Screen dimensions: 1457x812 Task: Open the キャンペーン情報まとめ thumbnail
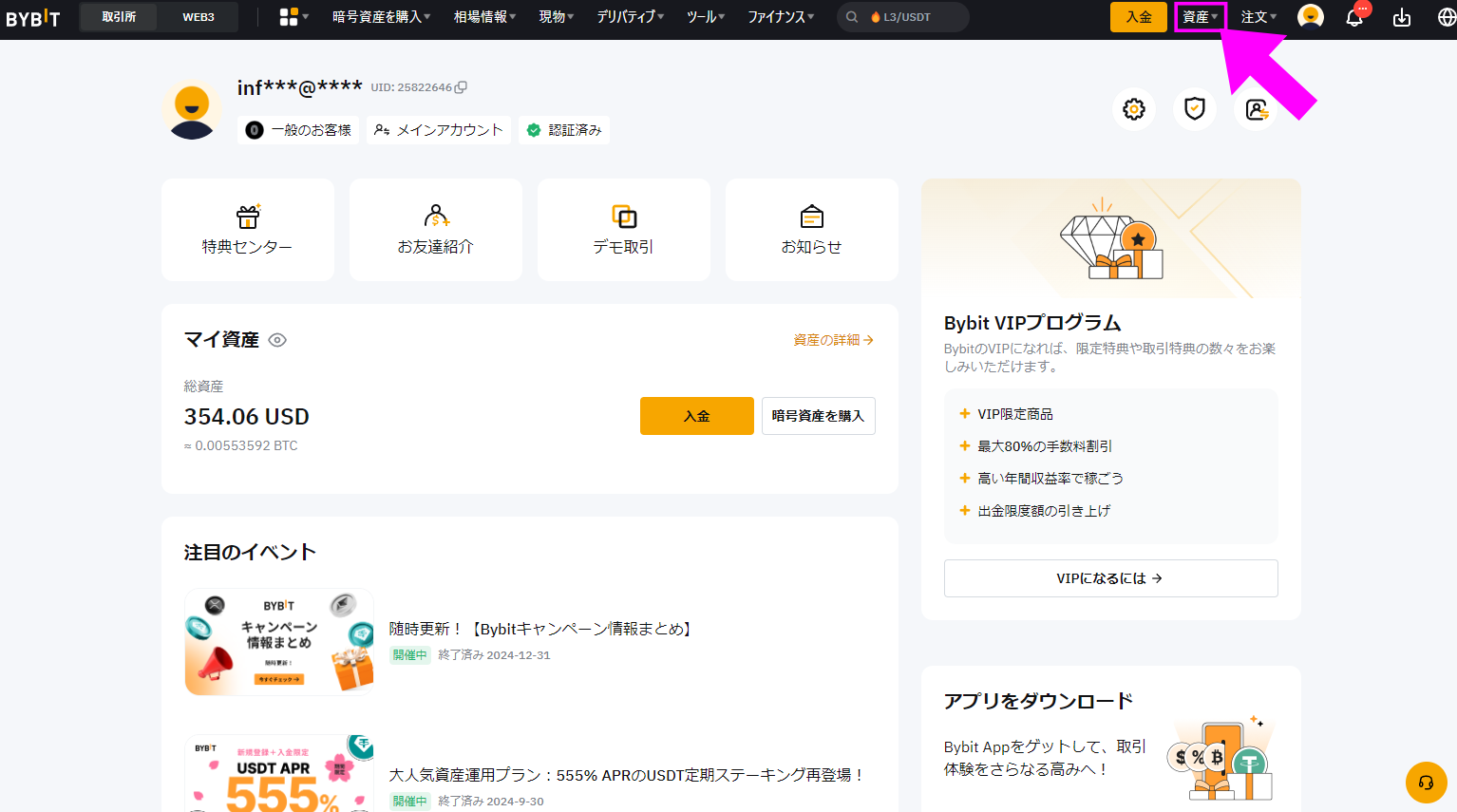click(279, 642)
